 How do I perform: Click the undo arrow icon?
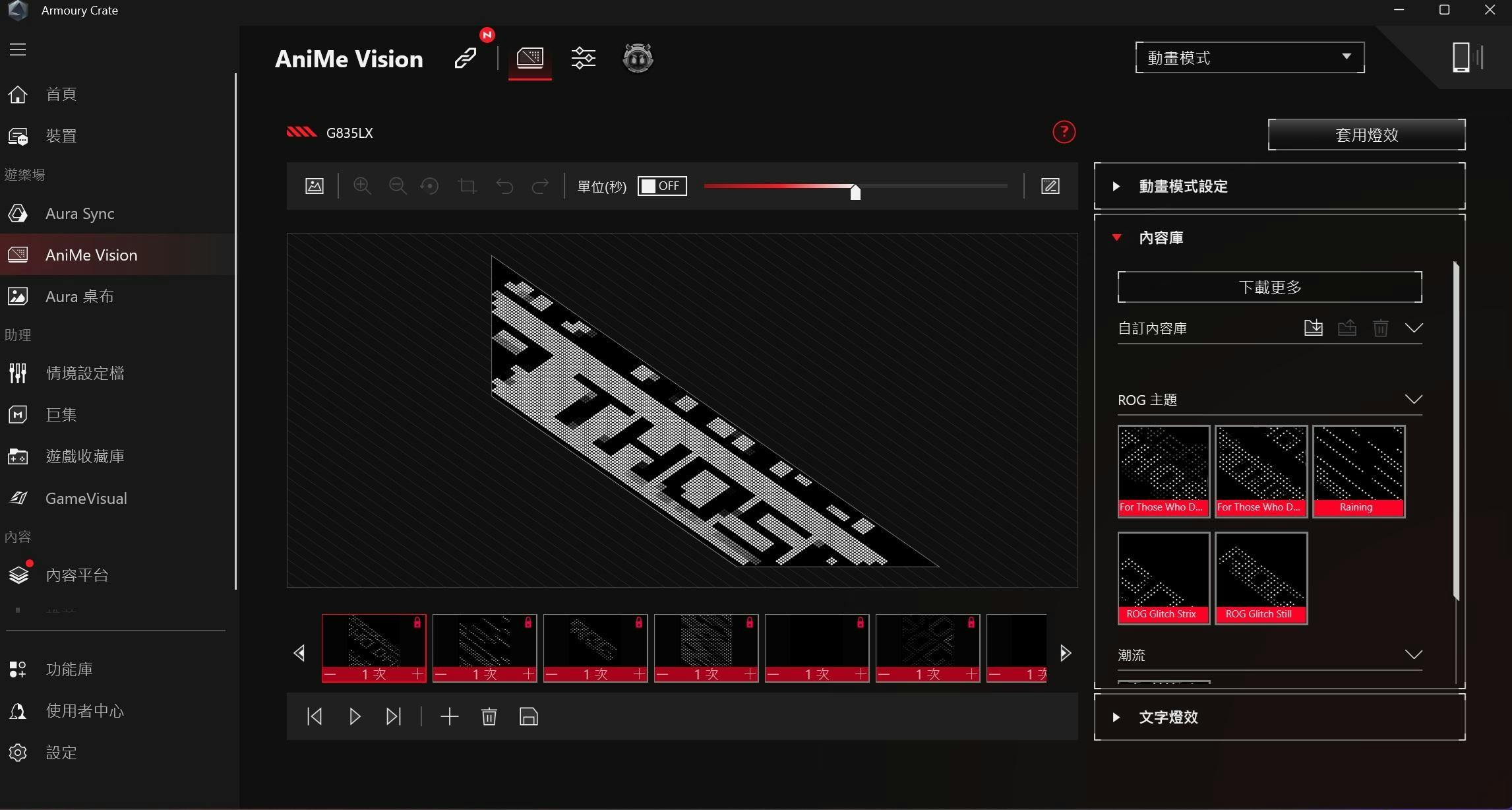pyautogui.click(x=504, y=186)
